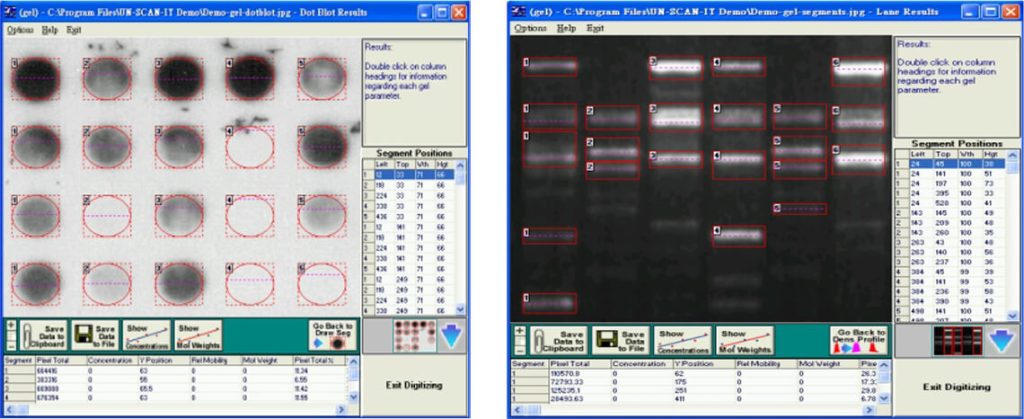
Task: Click Show Mol Weights in Lane Results window
Action: tap(744, 340)
